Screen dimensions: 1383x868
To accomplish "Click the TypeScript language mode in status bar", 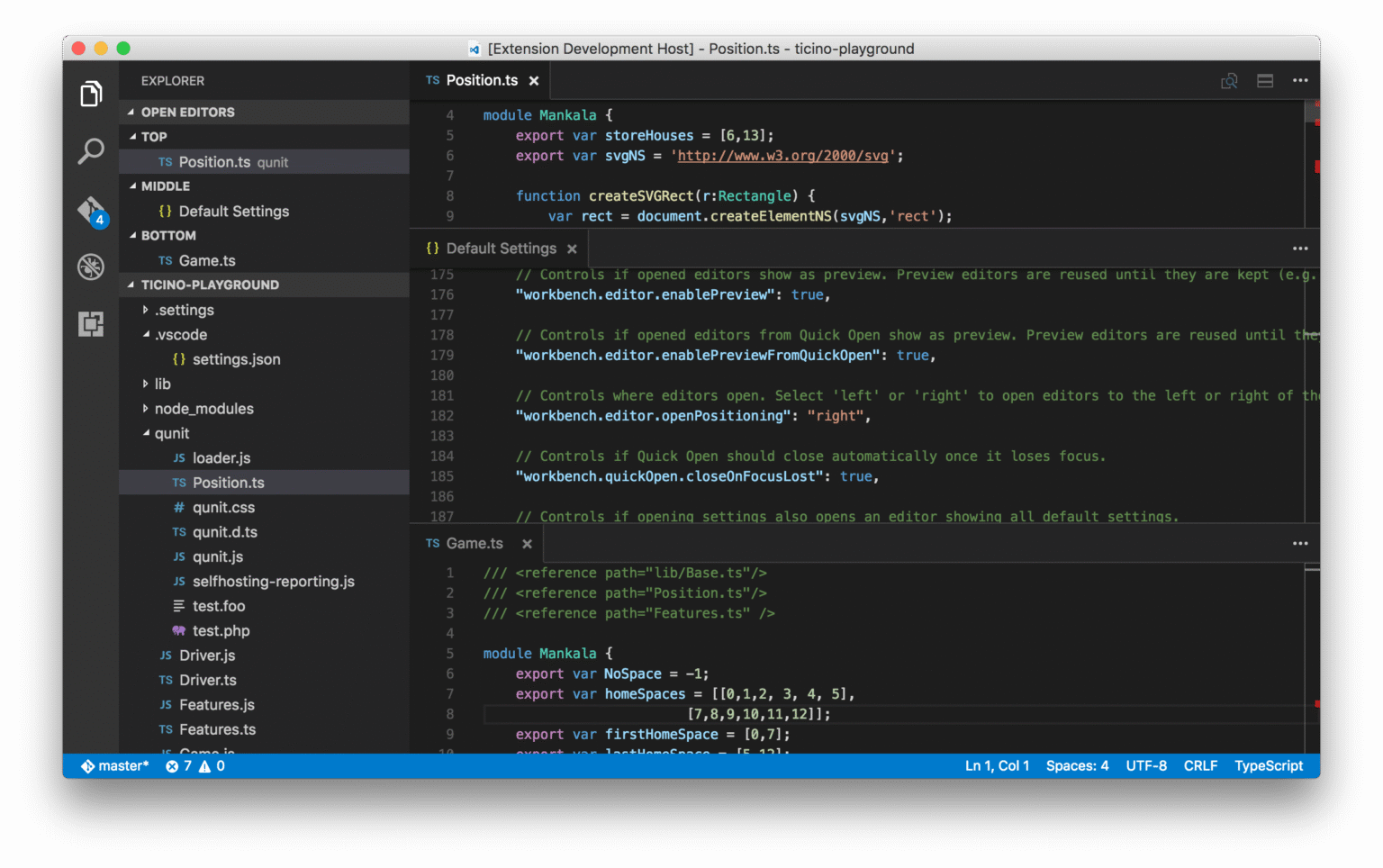I will click(1269, 766).
